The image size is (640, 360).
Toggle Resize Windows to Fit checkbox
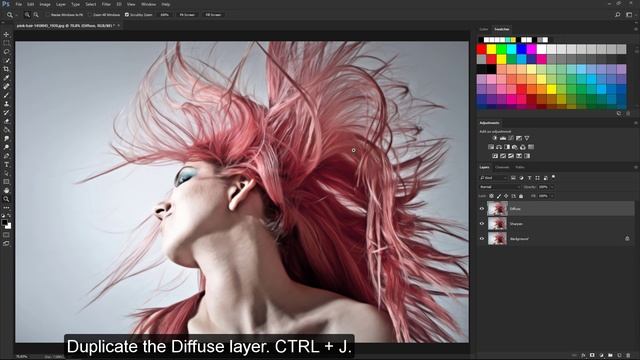click(x=48, y=15)
